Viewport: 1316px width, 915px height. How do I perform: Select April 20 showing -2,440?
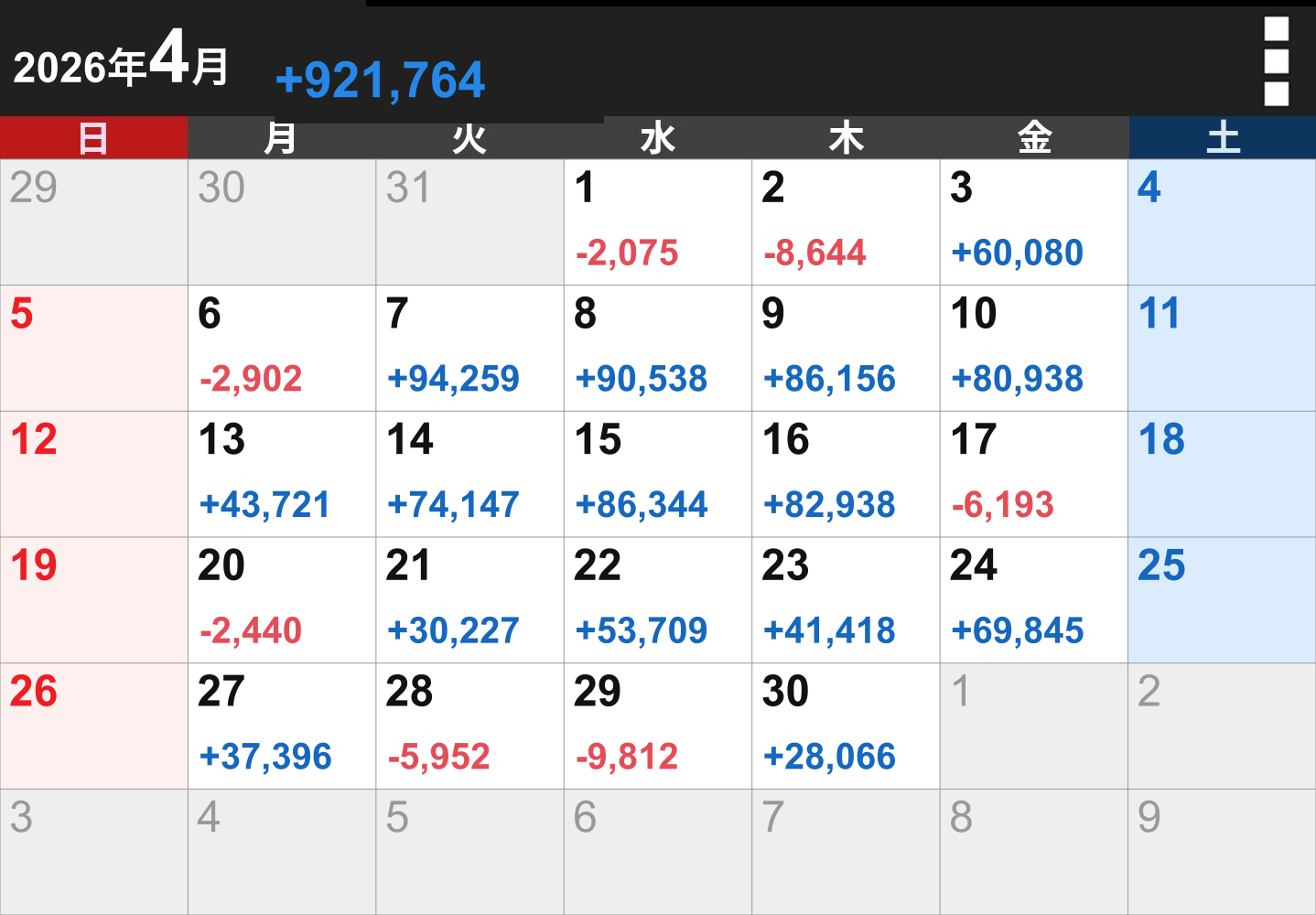click(x=282, y=600)
